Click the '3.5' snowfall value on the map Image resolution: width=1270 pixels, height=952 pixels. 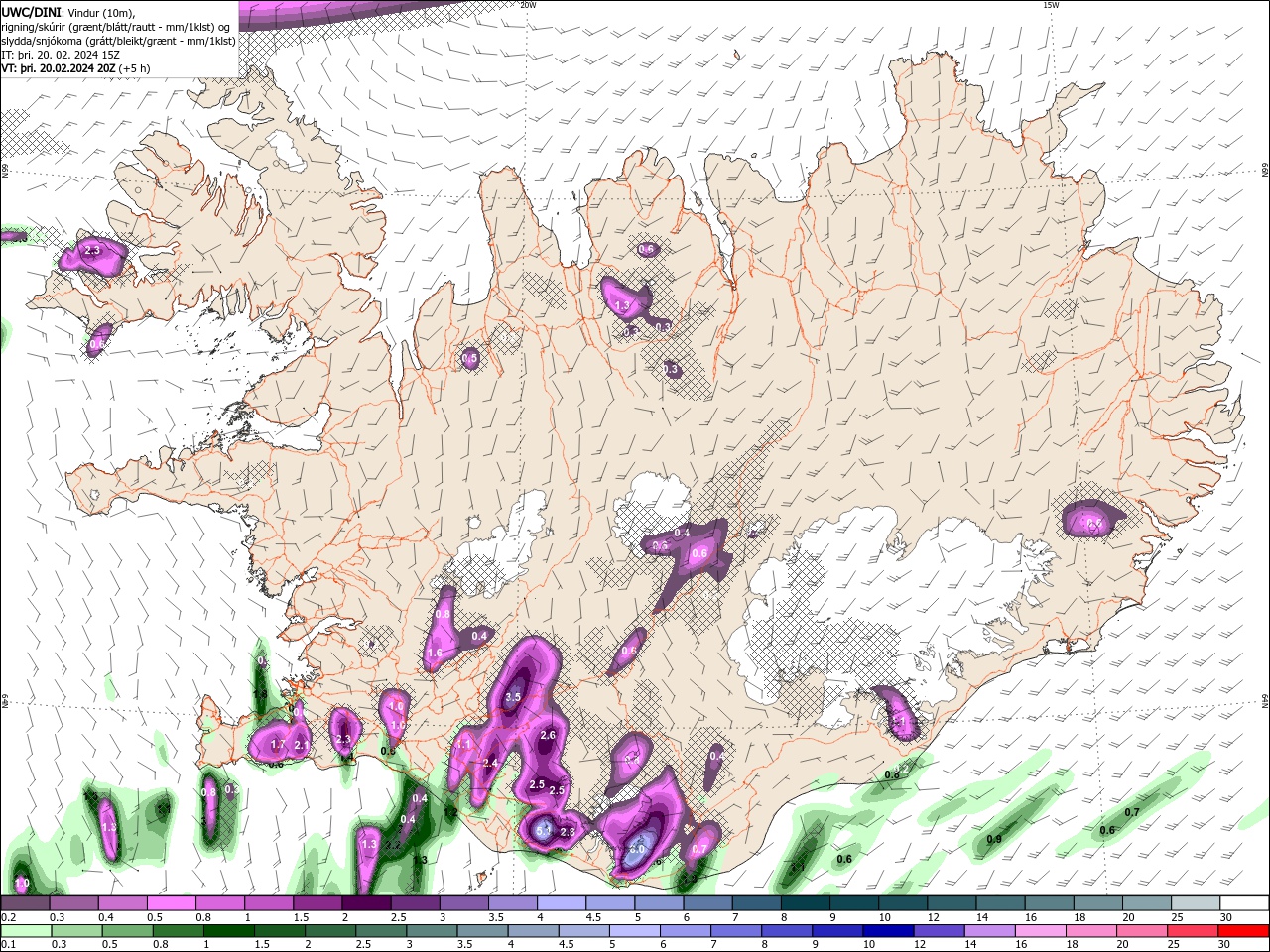click(x=513, y=698)
